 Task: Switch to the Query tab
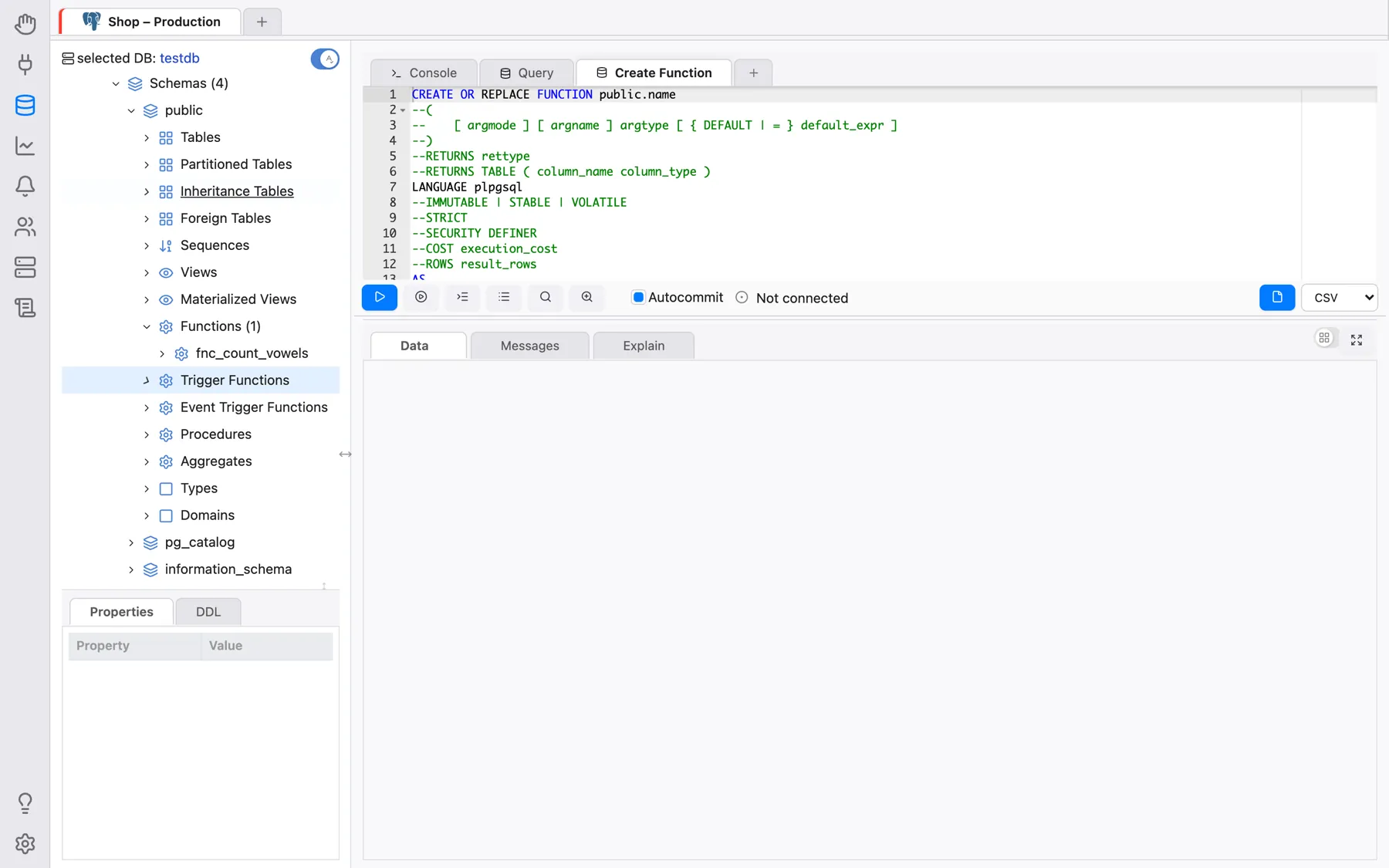[x=527, y=73]
